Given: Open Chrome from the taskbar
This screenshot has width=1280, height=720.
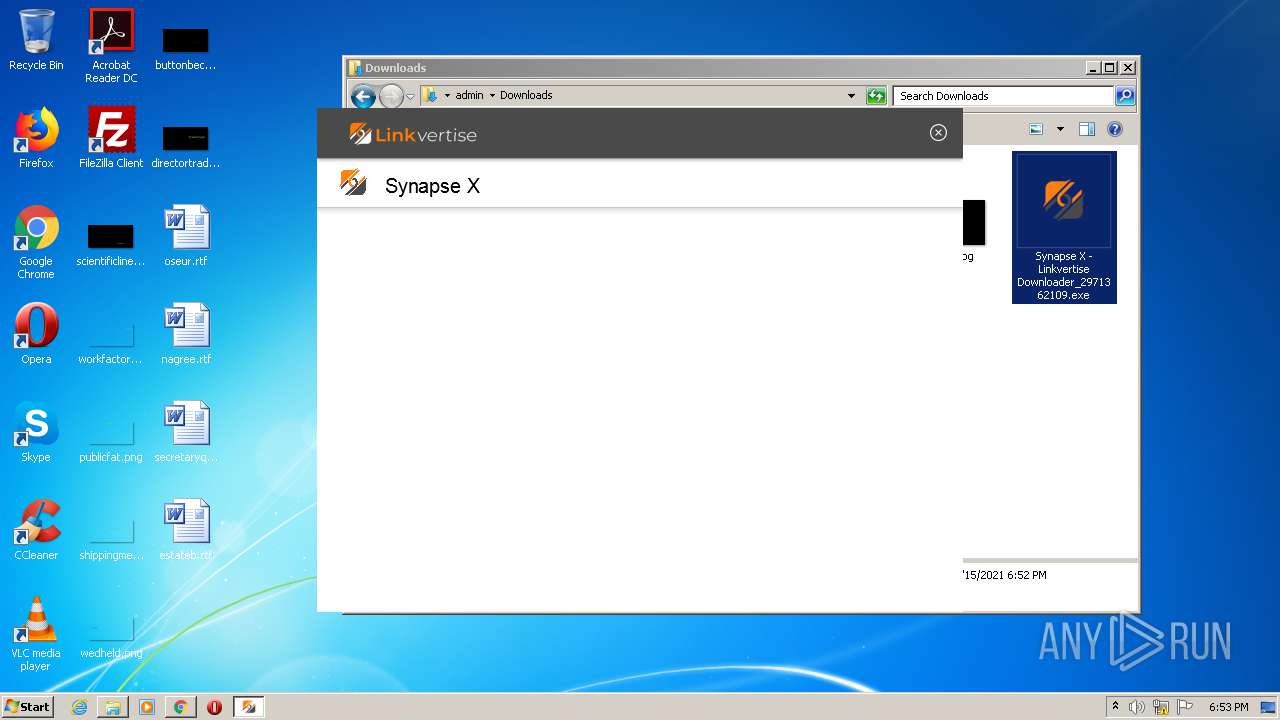Looking at the screenshot, I should (x=180, y=707).
